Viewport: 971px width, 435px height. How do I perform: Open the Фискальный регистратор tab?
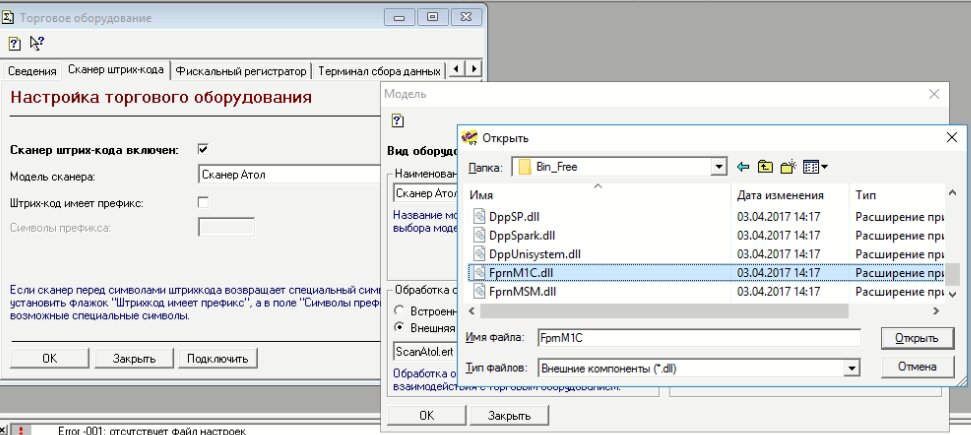tap(241, 71)
